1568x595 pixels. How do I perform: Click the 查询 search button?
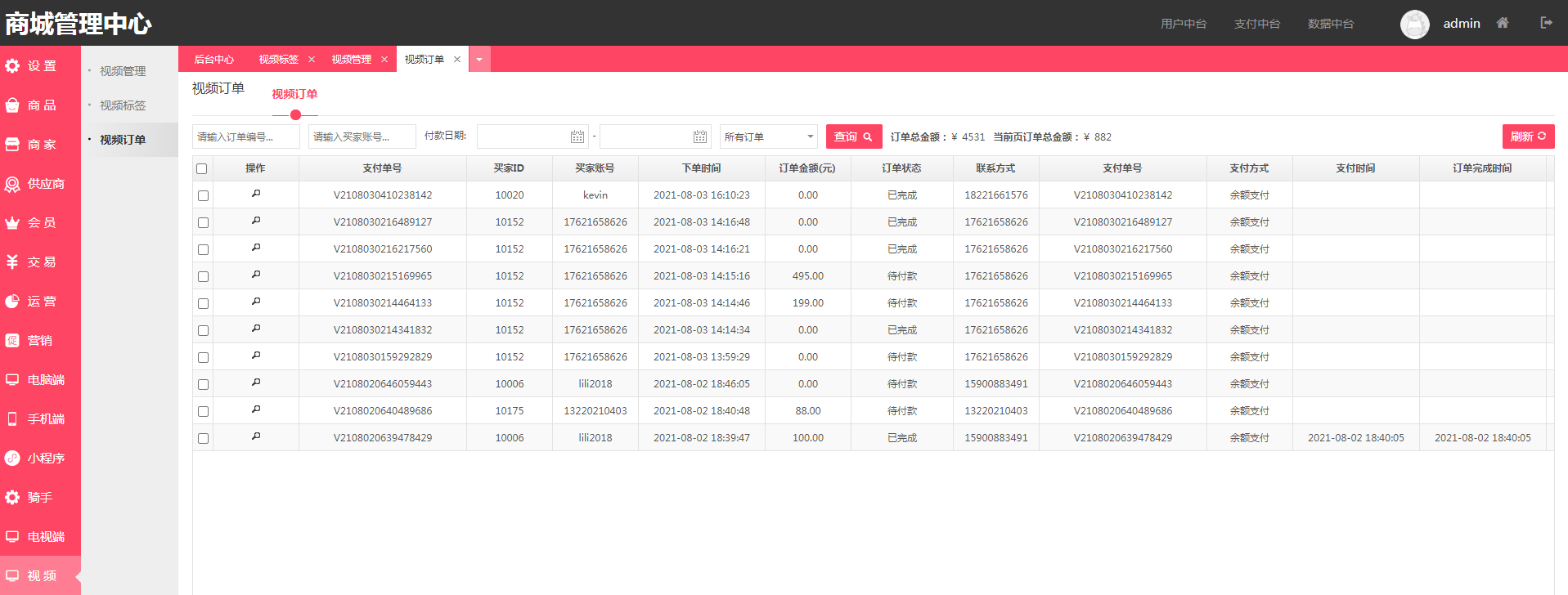point(854,136)
